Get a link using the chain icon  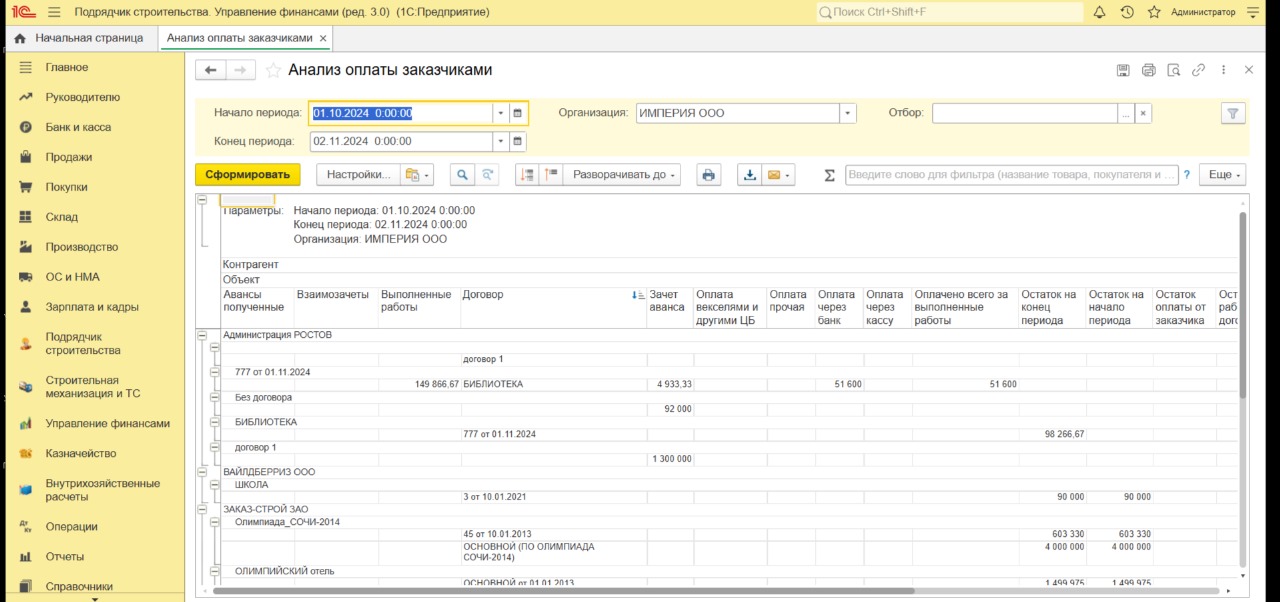pos(1198,70)
